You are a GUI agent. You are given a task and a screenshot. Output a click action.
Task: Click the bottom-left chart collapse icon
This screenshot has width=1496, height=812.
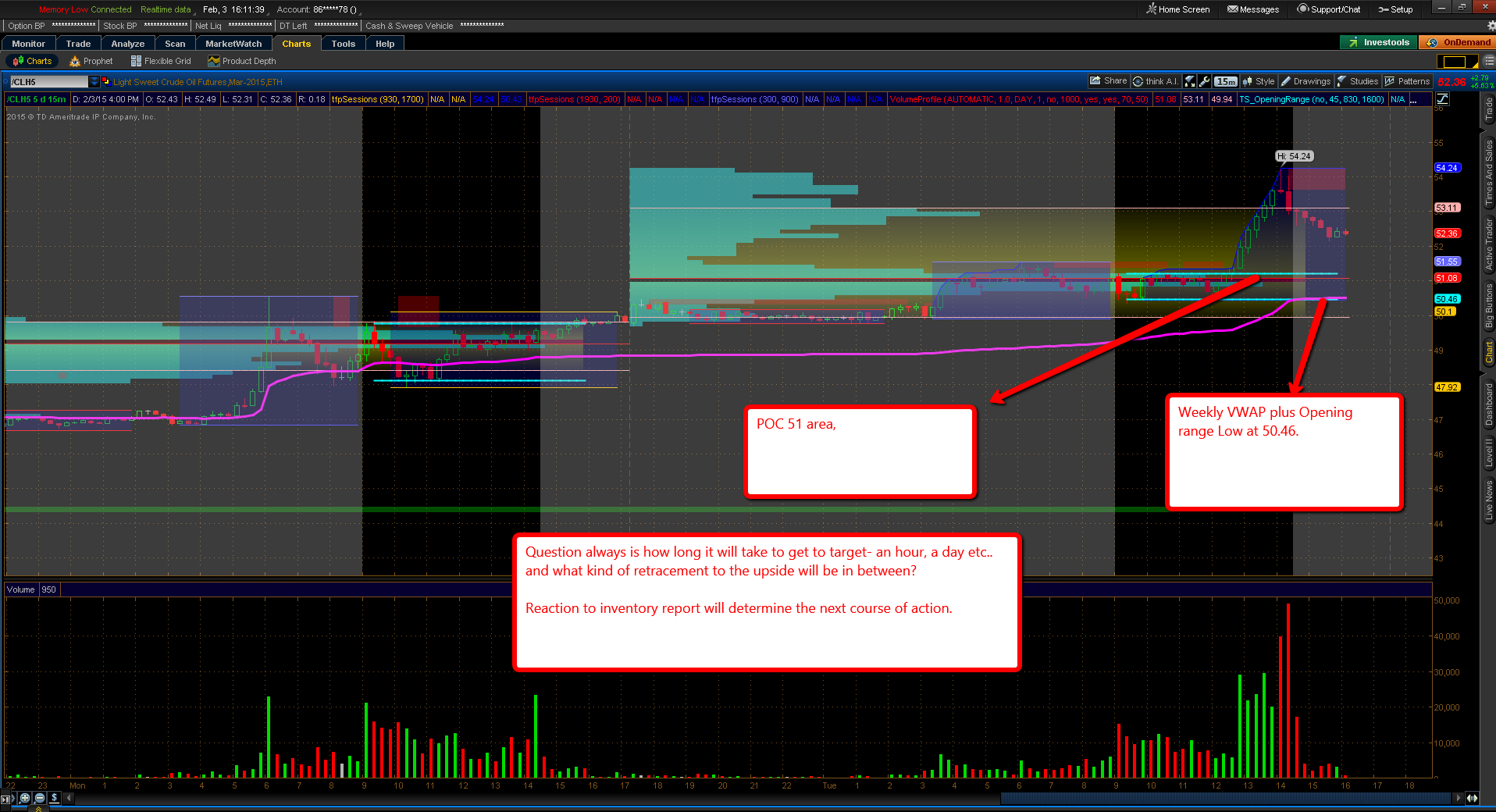[7, 798]
